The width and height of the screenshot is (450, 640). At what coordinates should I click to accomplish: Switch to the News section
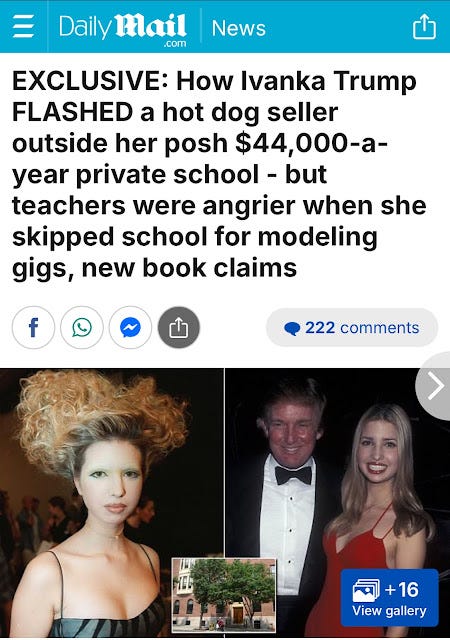238,28
